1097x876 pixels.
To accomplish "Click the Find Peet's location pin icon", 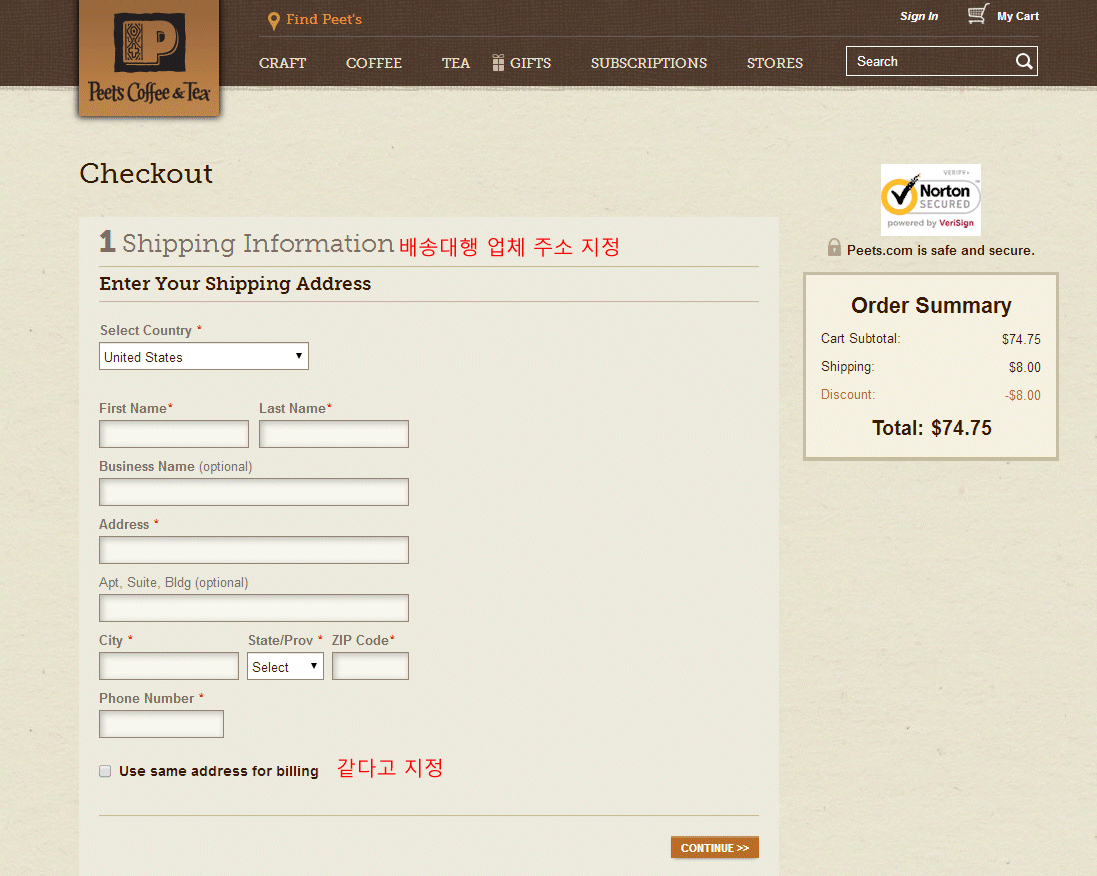I will tap(273, 21).
